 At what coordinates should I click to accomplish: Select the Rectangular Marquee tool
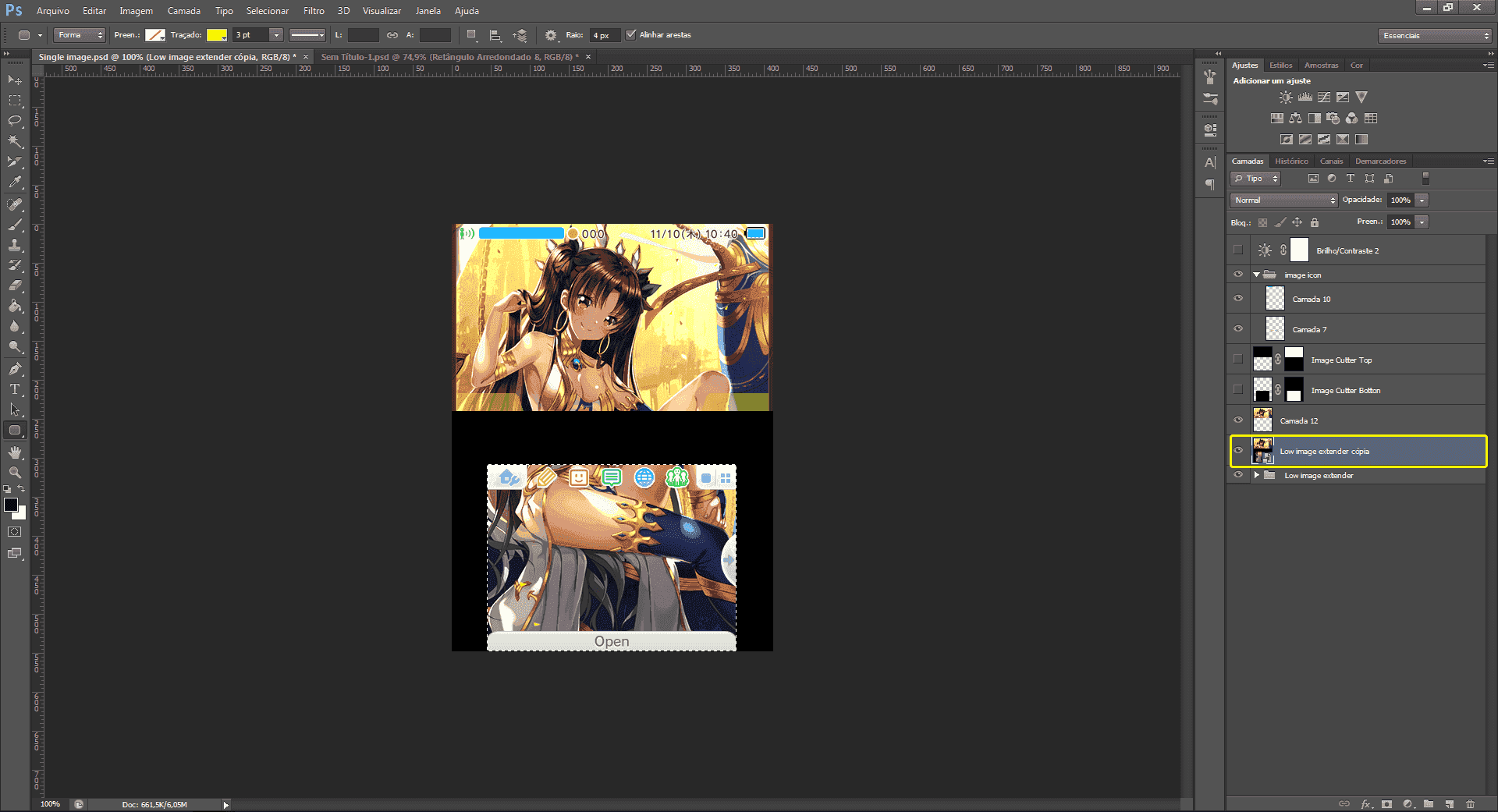(x=15, y=101)
